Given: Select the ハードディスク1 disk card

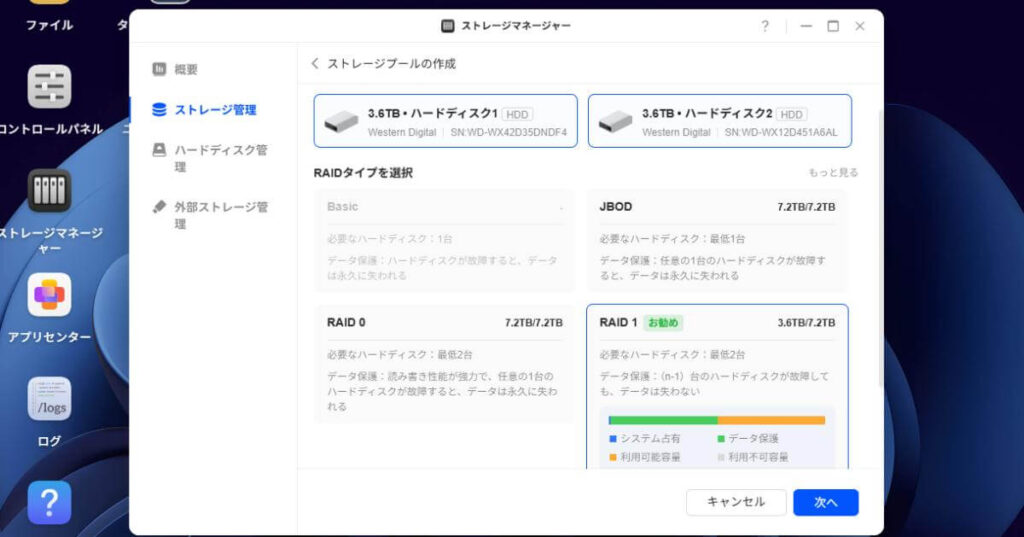Looking at the screenshot, I should pyautogui.click(x=445, y=121).
